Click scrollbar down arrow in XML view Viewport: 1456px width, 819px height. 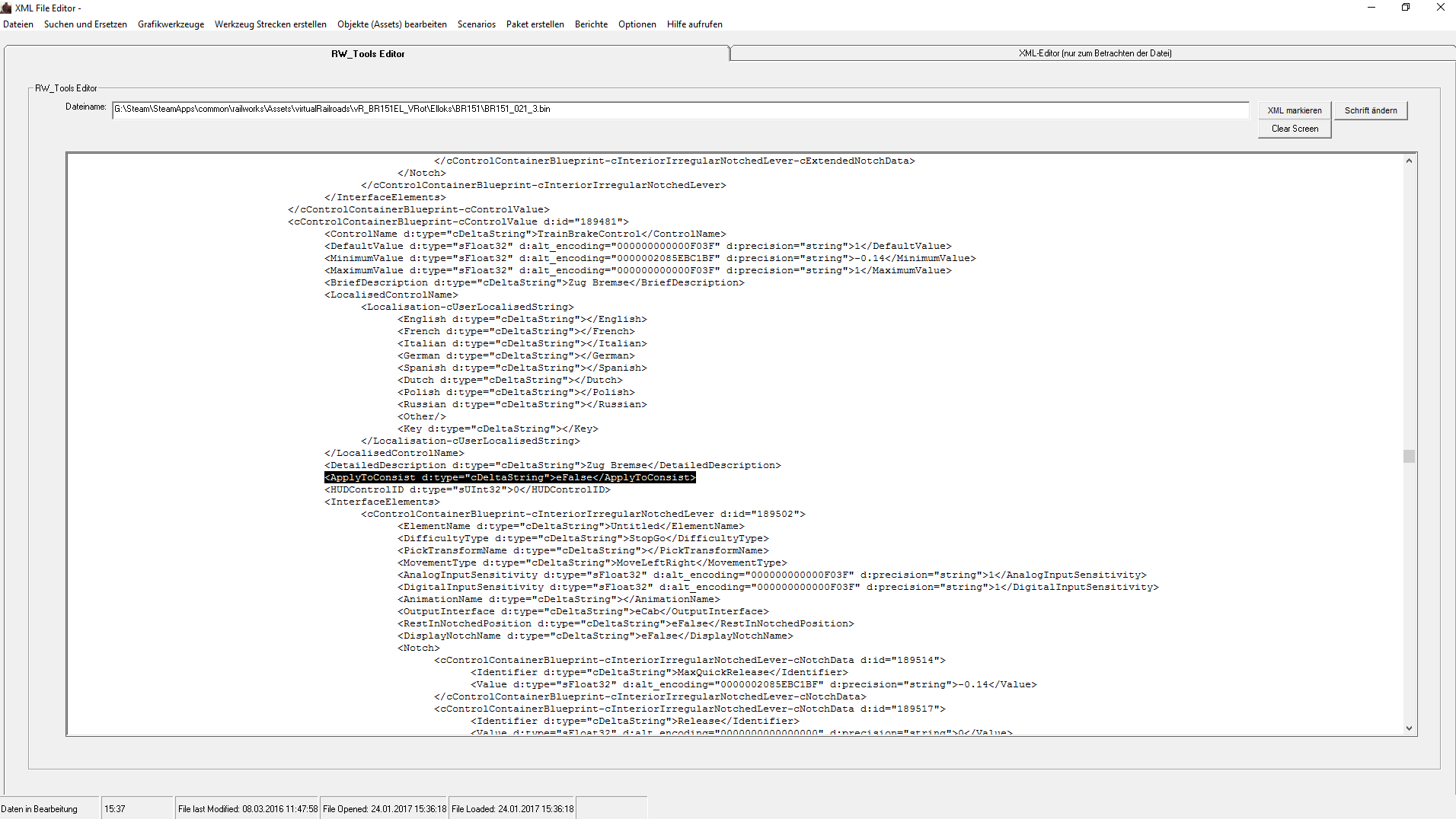[1409, 728]
